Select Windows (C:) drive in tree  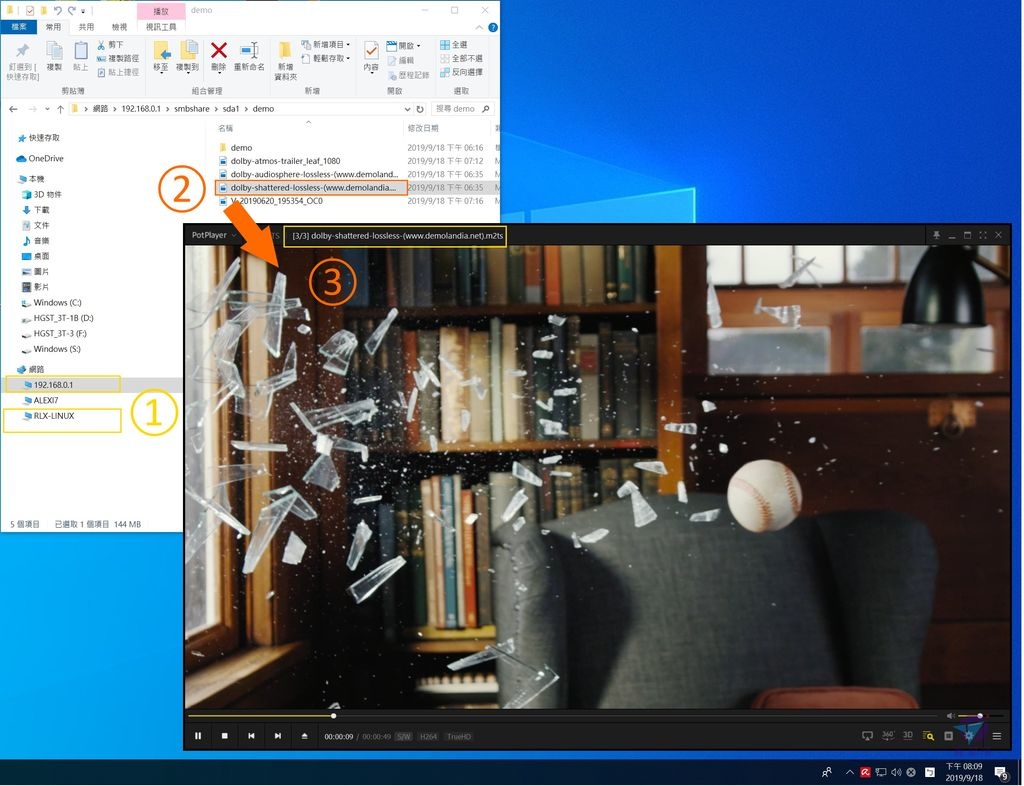[x=57, y=302]
